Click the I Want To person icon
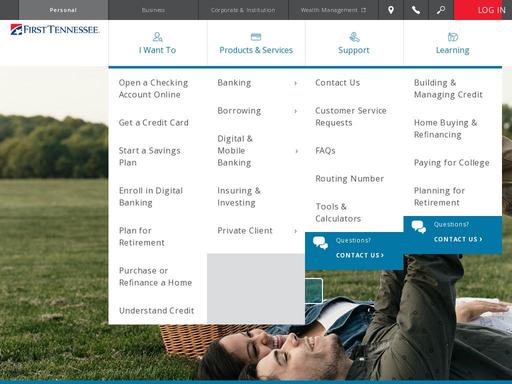The image size is (512, 384). [x=157, y=37]
